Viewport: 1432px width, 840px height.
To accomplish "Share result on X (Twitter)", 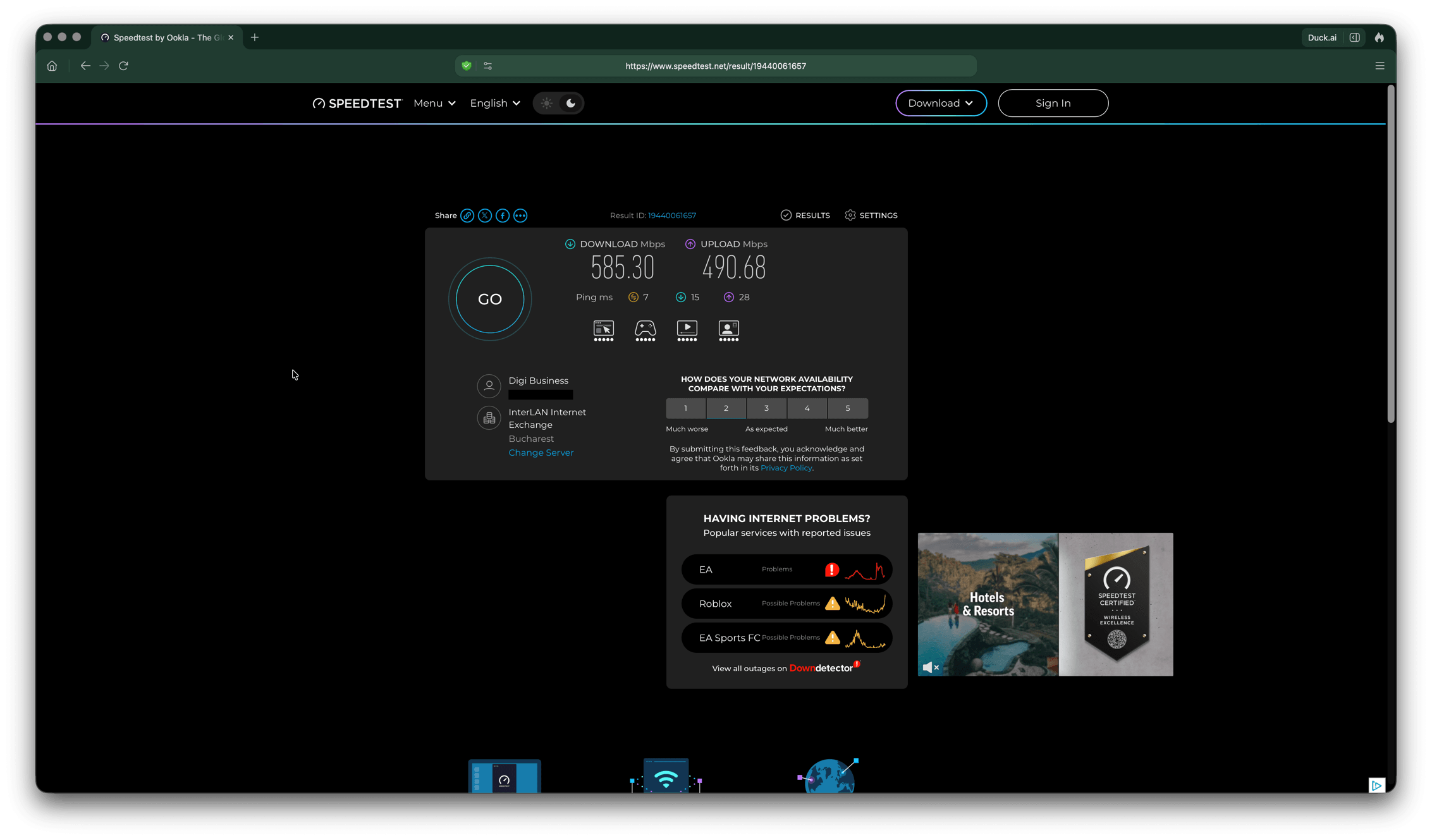I will pyautogui.click(x=485, y=216).
